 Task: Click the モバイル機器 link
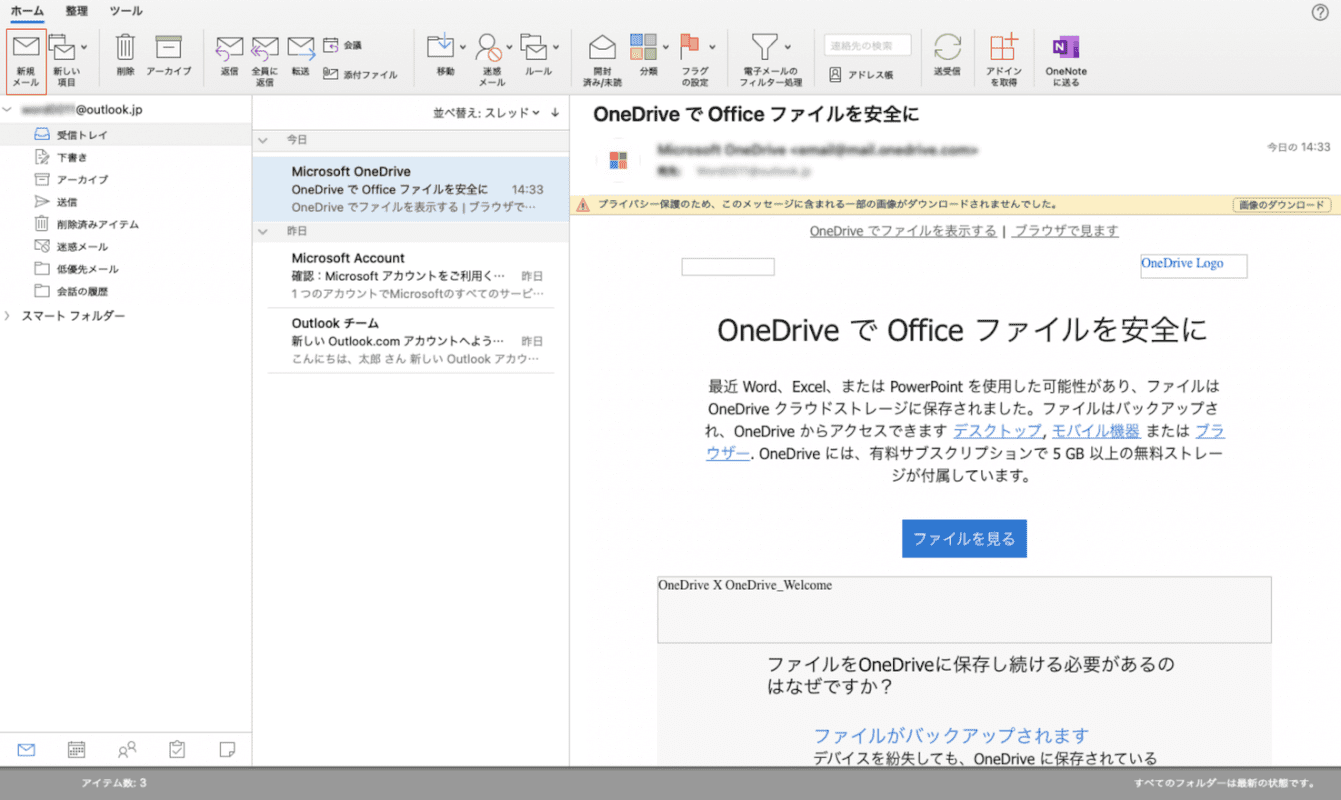click(1096, 431)
